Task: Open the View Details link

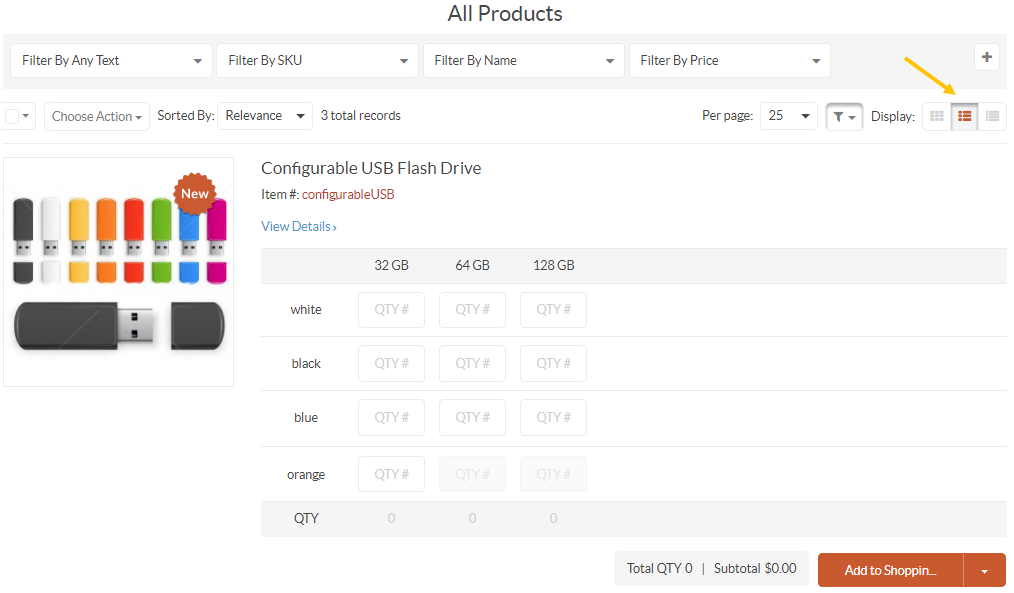Action: coord(299,226)
